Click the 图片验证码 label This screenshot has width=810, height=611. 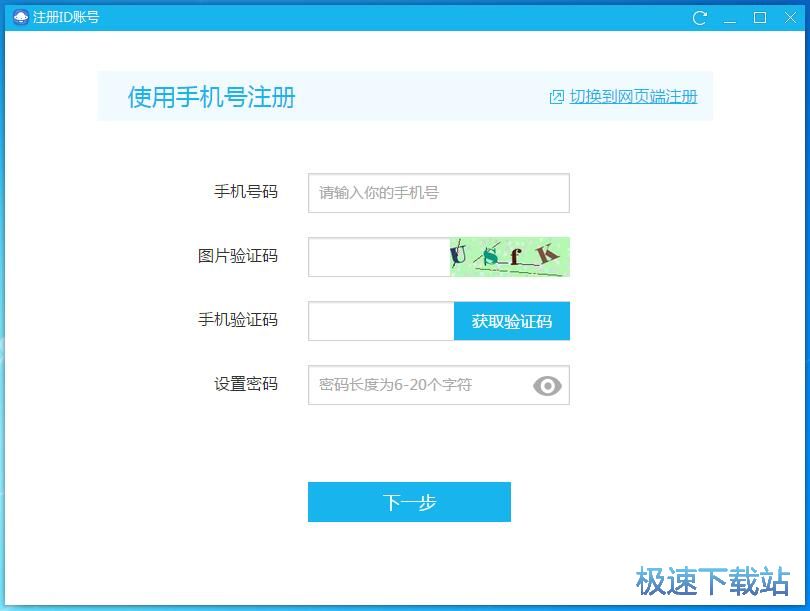(238, 256)
